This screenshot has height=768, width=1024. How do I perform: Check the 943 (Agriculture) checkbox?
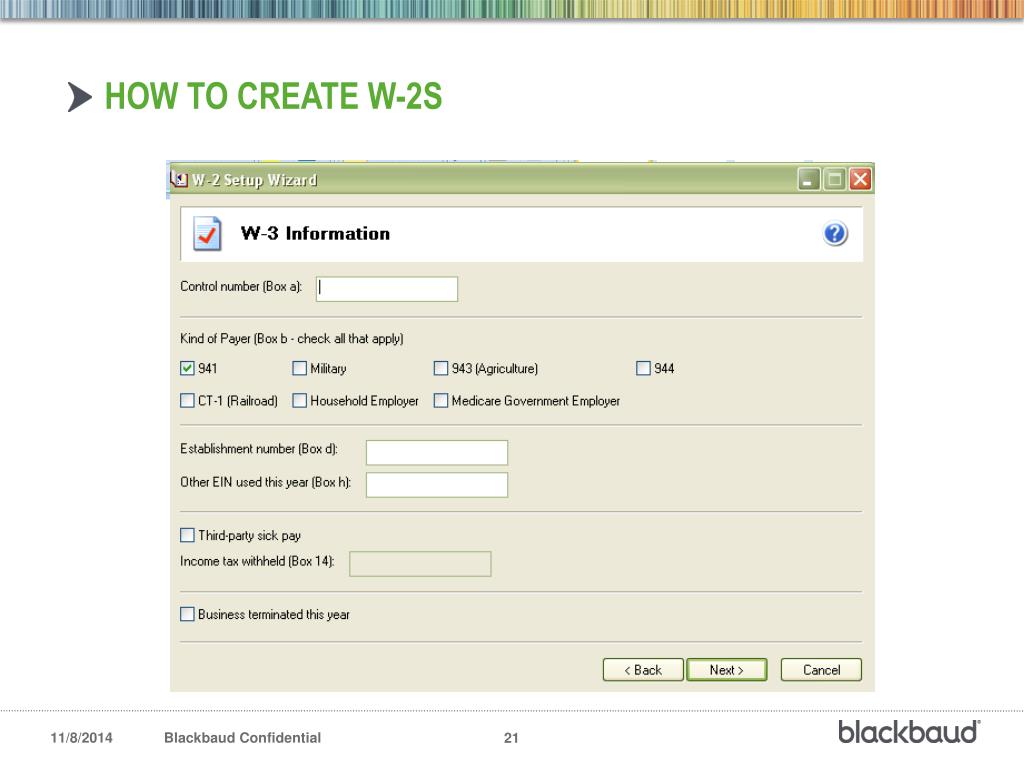(x=441, y=368)
